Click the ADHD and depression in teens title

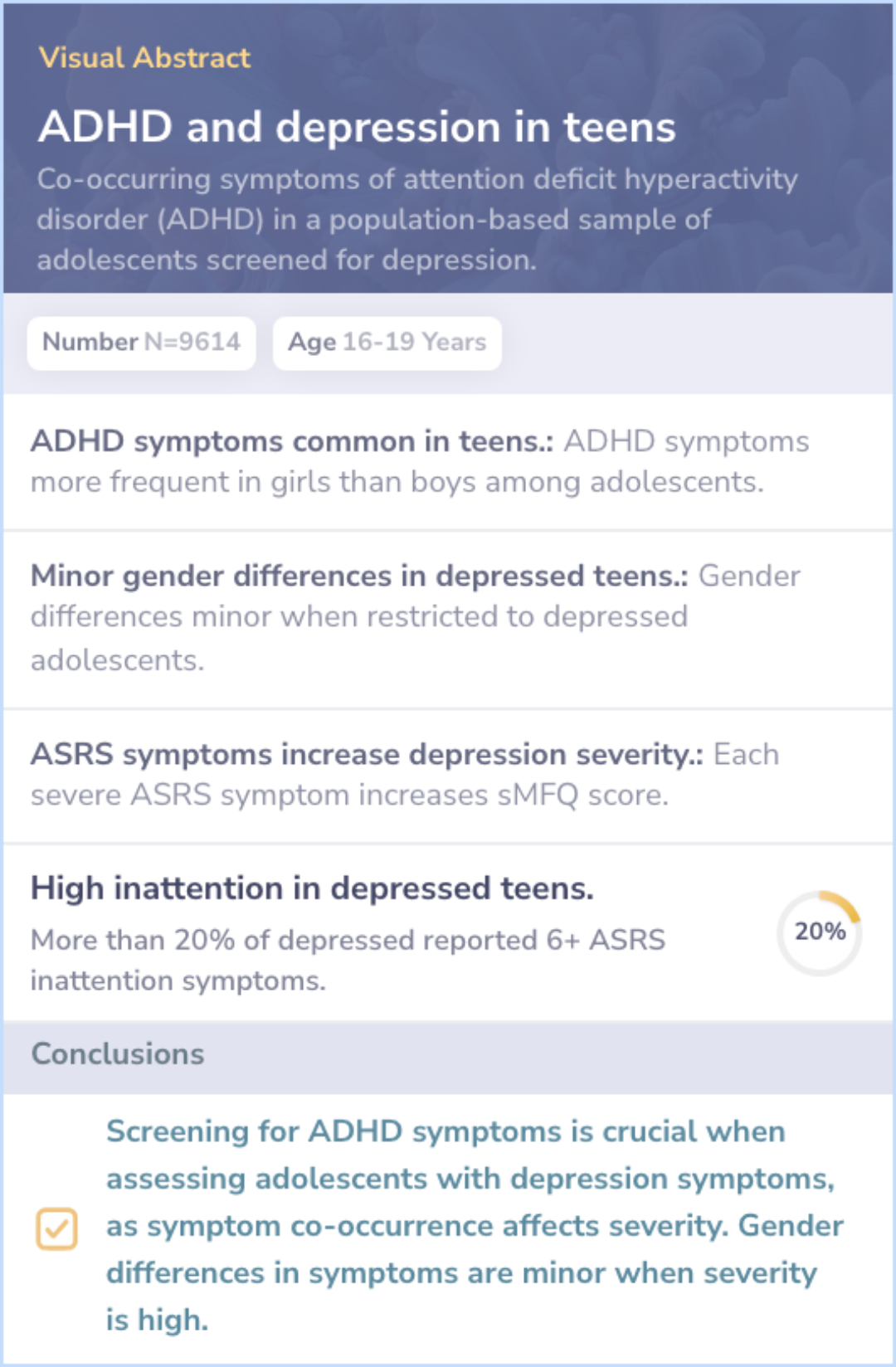[357, 127]
